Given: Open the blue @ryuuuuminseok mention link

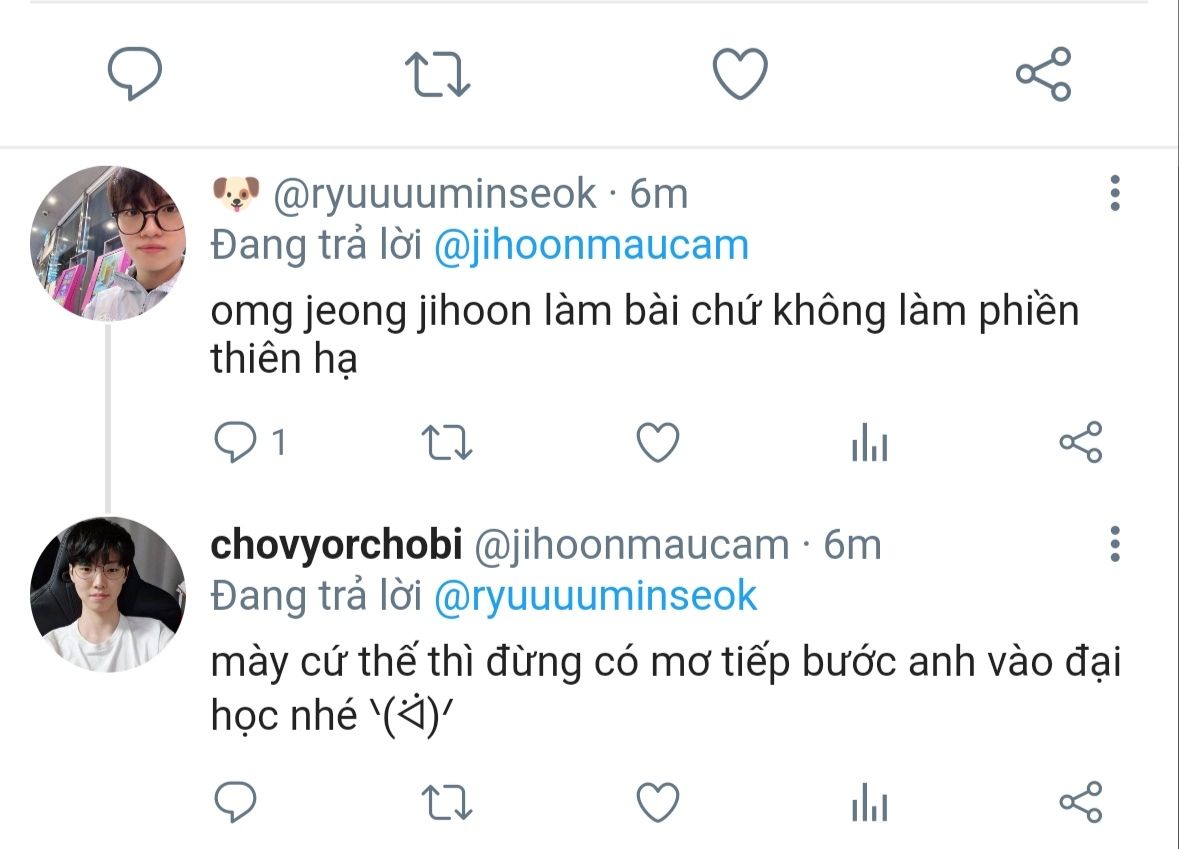Looking at the screenshot, I should click(596, 596).
